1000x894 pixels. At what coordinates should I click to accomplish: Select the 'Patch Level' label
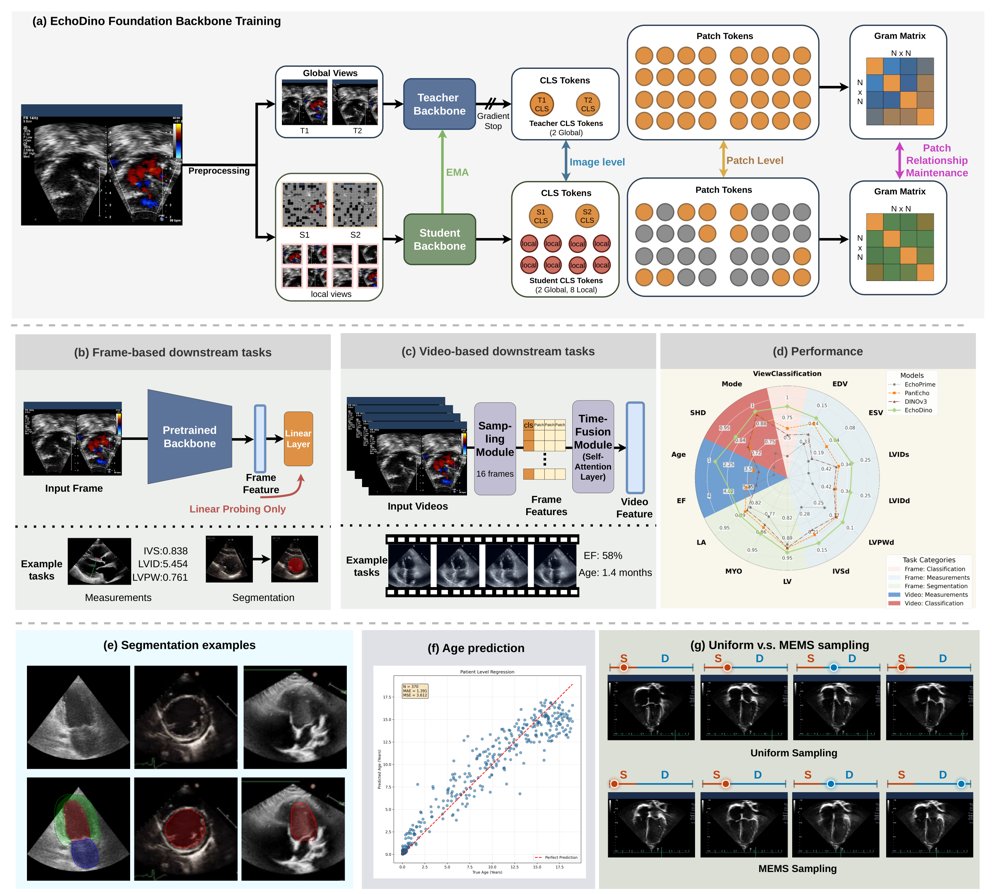[x=754, y=161]
